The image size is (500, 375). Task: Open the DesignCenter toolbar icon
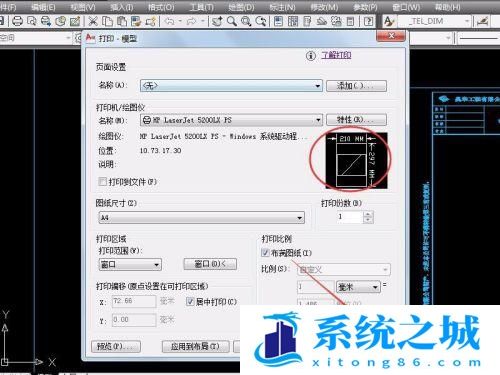pos(293,21)
